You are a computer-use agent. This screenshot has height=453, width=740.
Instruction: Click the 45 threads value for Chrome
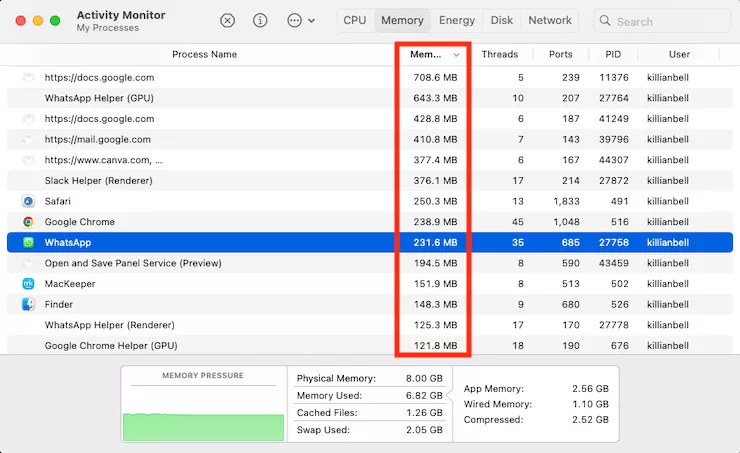tap(518, 222)
